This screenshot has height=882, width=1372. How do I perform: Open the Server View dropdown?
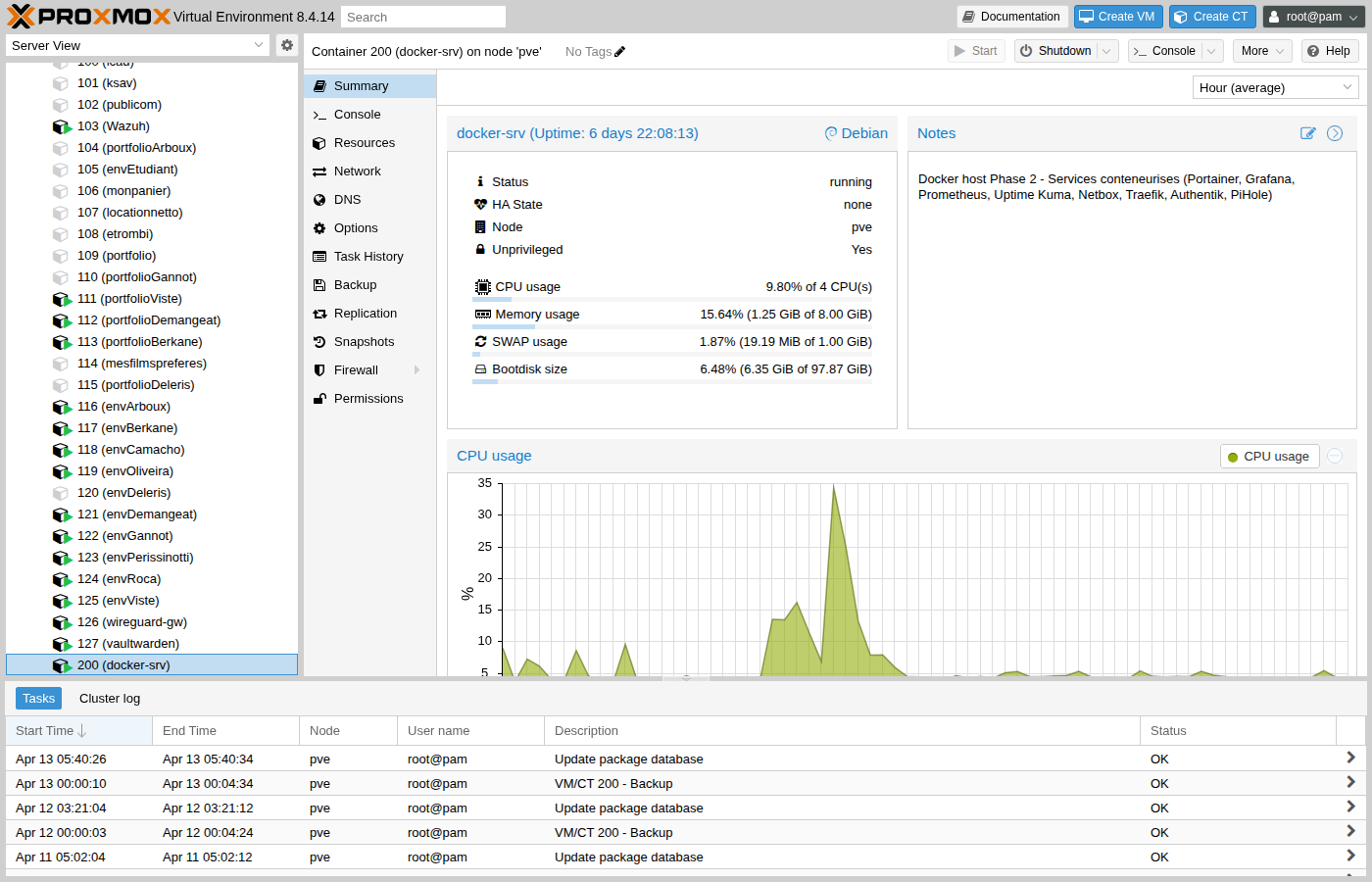[x=259, y=45]
